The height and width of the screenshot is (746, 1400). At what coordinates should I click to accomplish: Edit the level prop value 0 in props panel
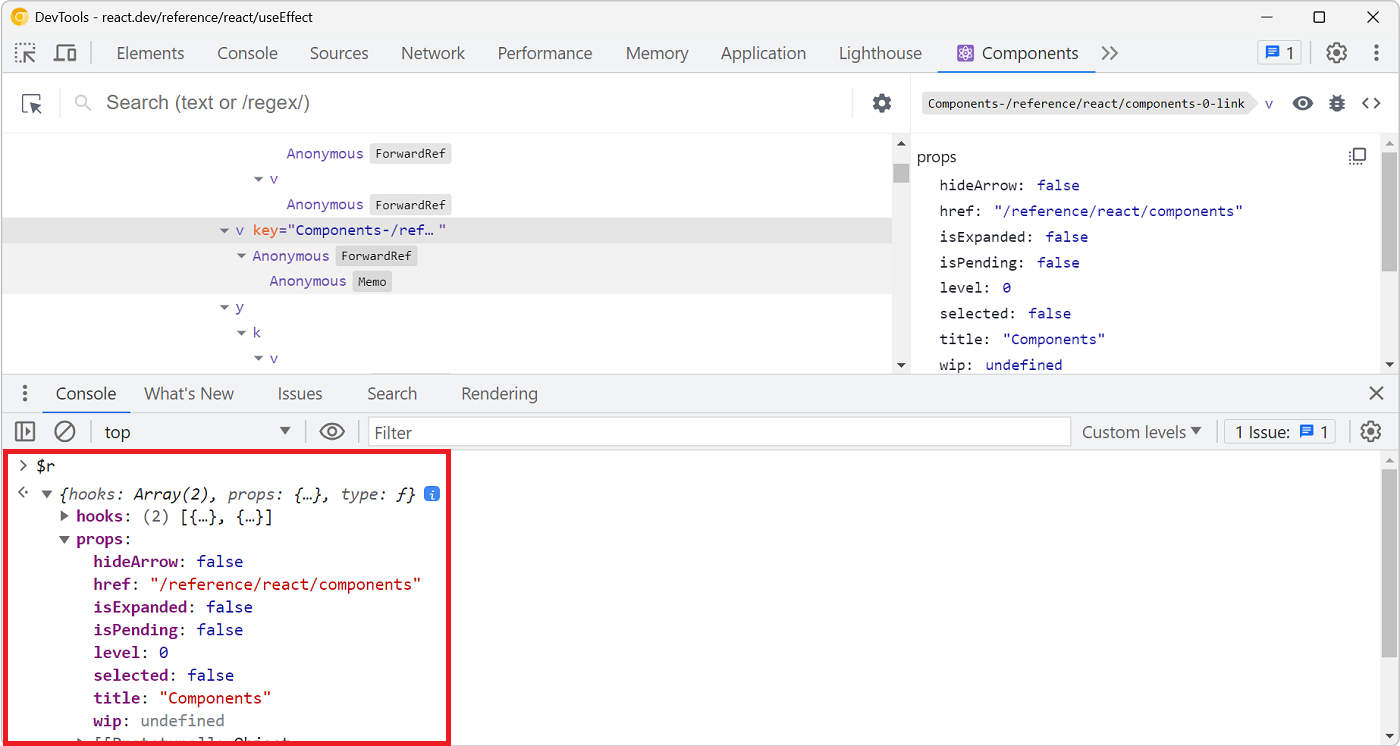click(x=1006, y=288)
